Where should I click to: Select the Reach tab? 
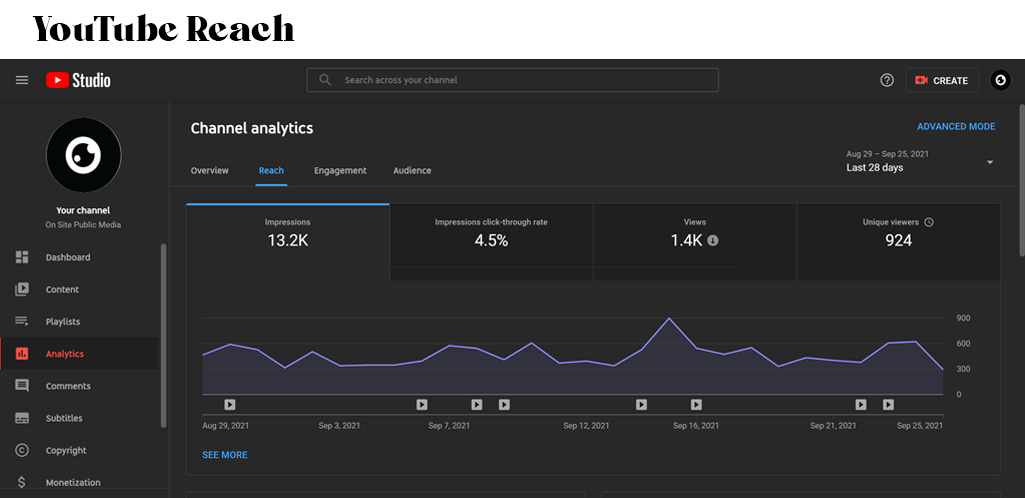click(271, 171)
